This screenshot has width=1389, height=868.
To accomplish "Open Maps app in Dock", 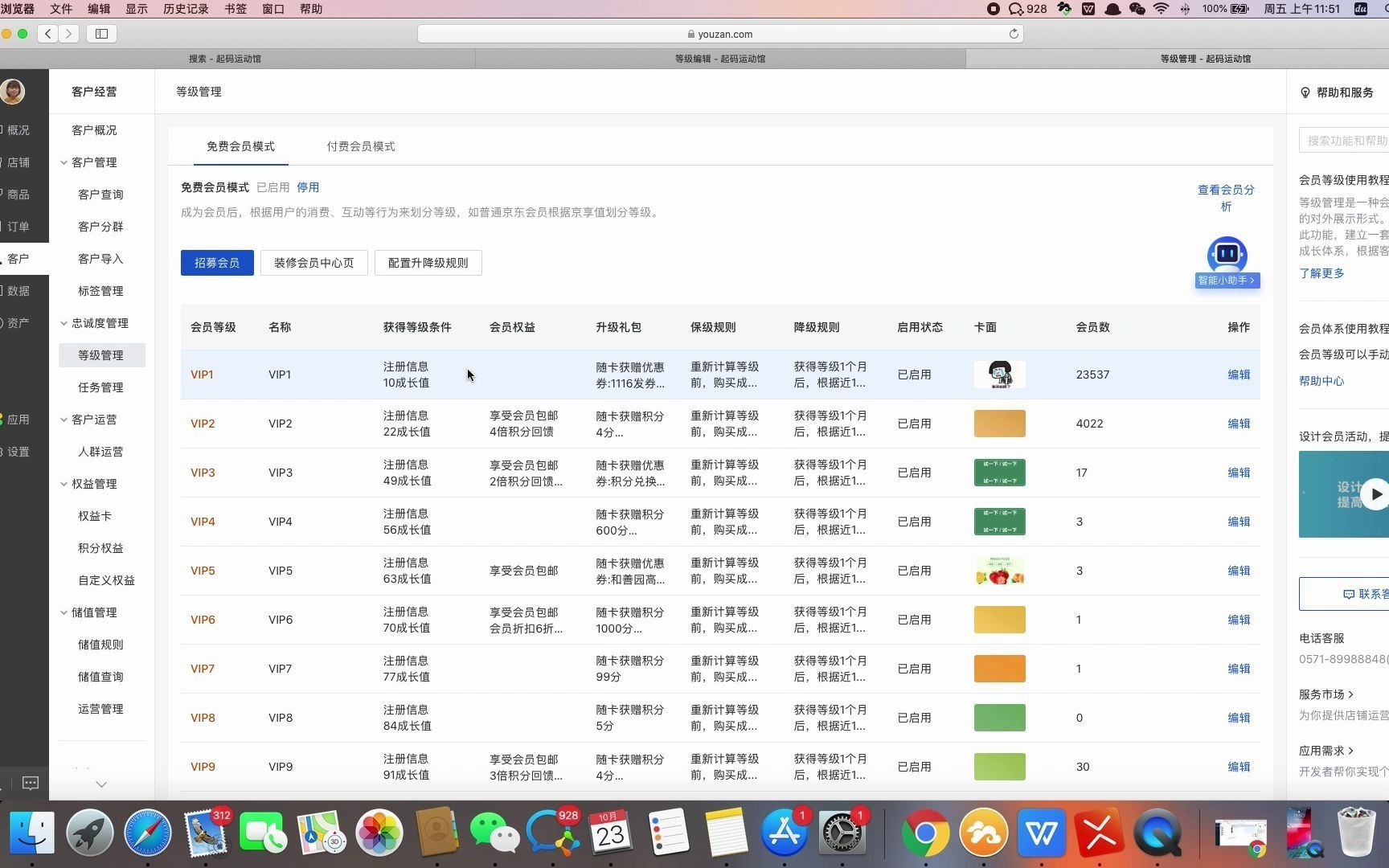I will 321,833.
